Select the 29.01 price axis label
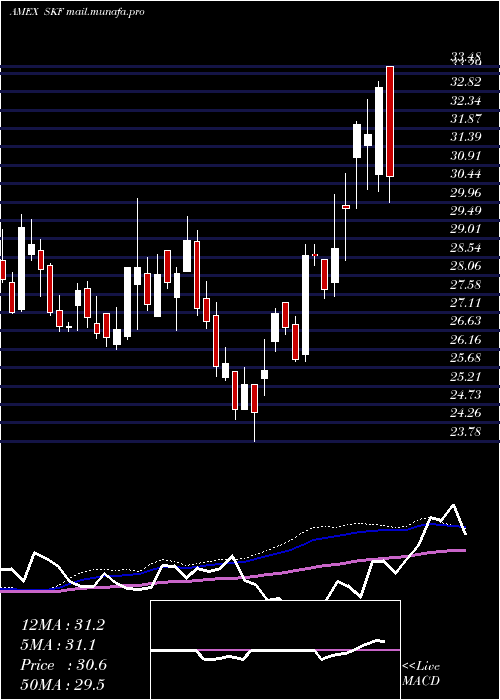Screen dimensions: 500x700 click(466, 229)
